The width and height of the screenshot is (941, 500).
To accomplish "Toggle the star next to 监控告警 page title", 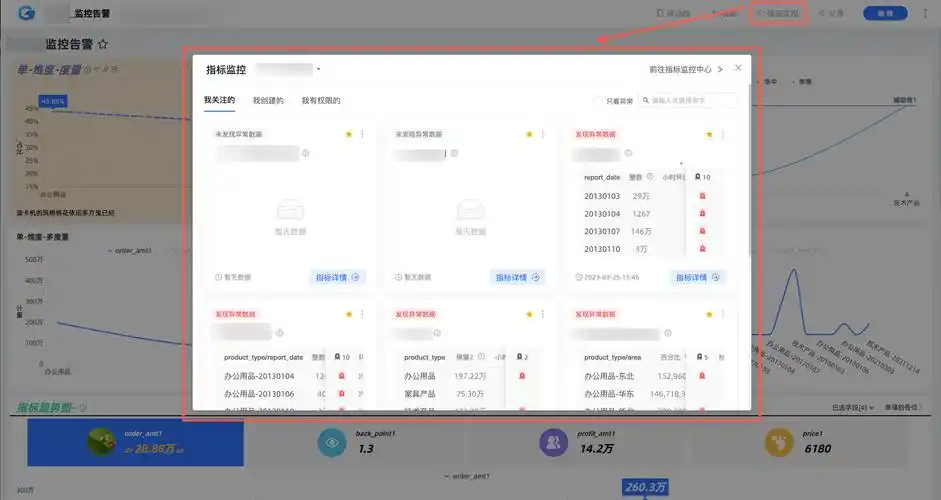I will pyautogui.click(x=103, y=44).
